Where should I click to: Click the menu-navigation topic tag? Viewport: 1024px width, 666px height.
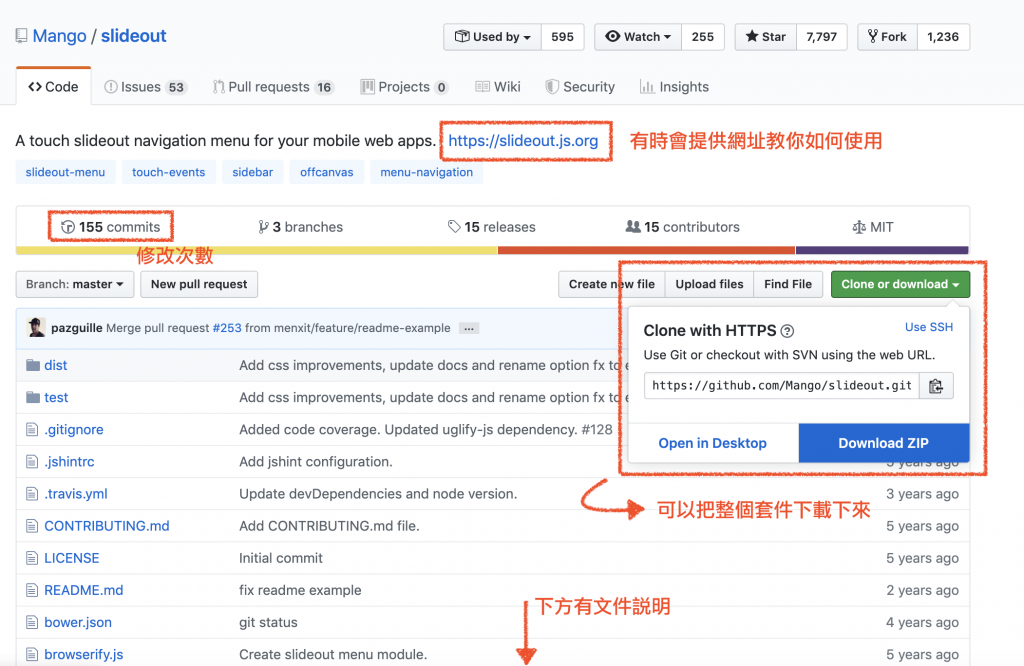point(426,172)
